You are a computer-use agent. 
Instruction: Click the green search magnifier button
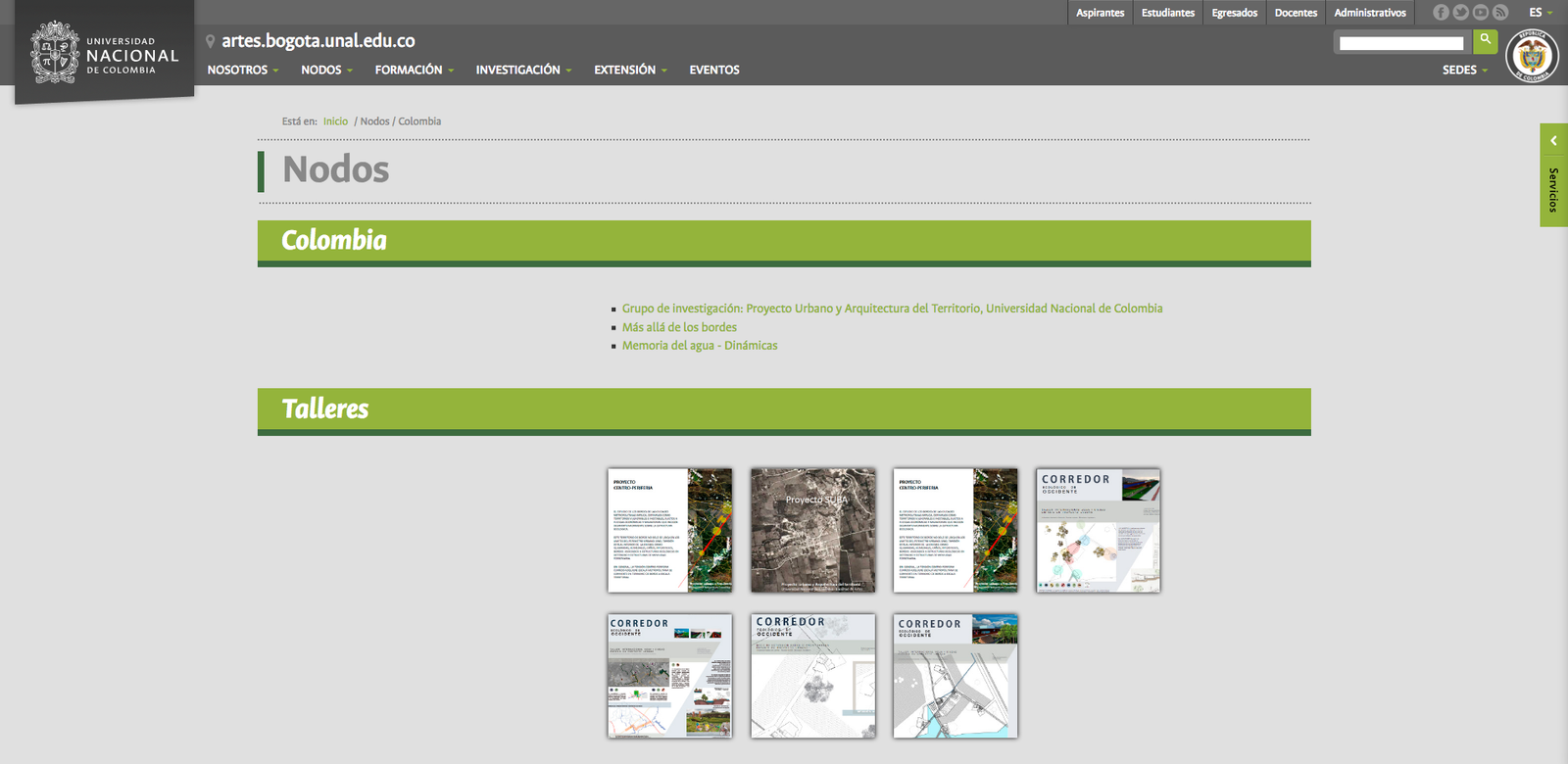(1485, 41)
